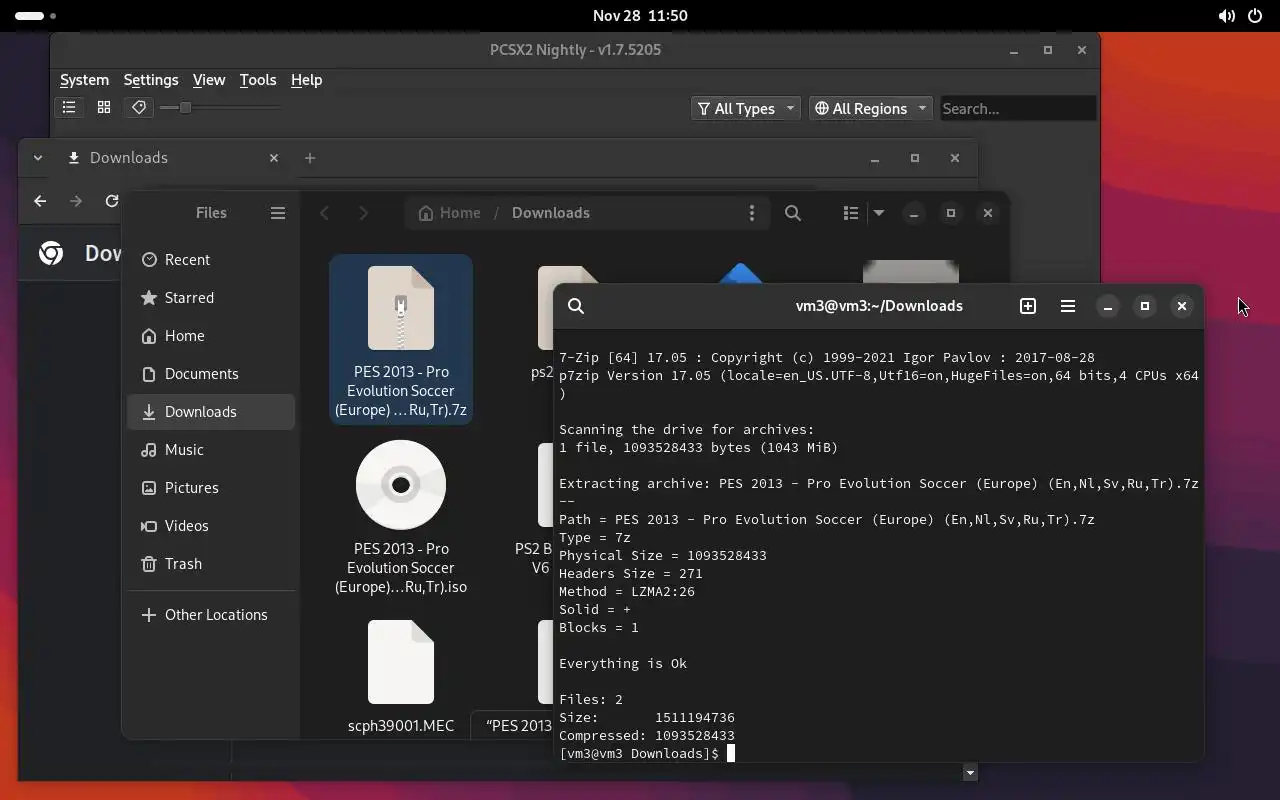This screenshot has height=800, width=1280.
Task: Open a new browser tab
Action: pyautogui.click(x=310, y=158)
